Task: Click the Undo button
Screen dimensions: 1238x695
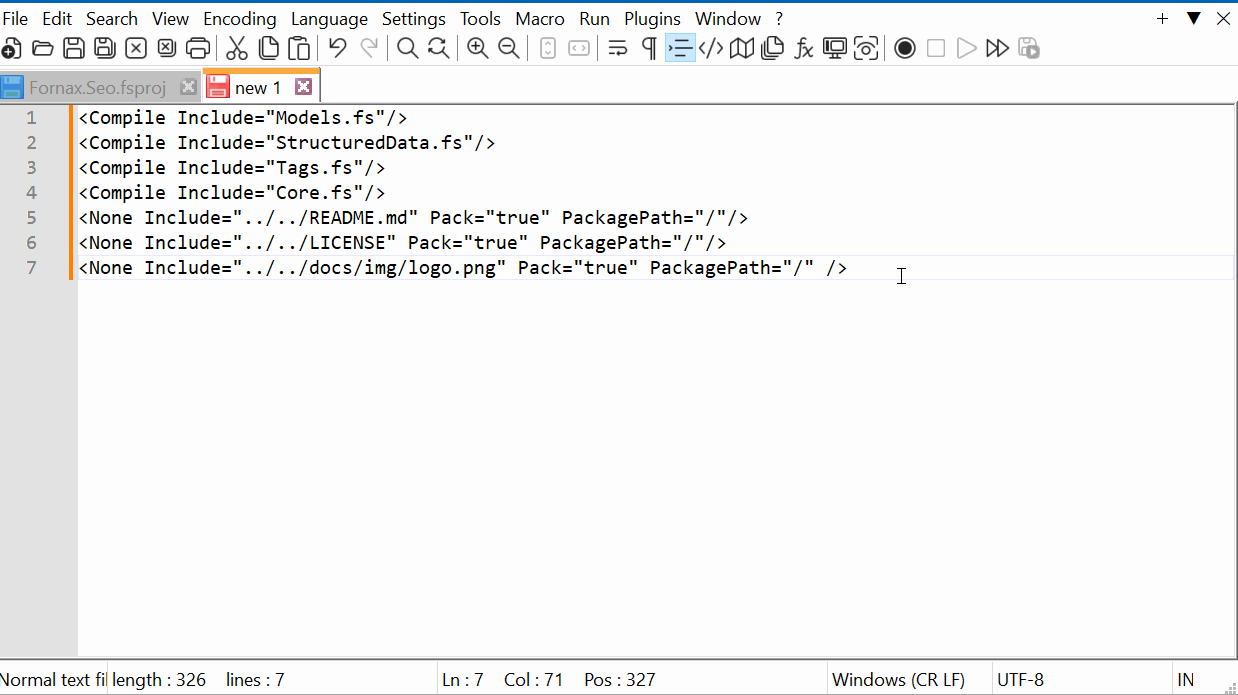Action: (x=337, y=47)
